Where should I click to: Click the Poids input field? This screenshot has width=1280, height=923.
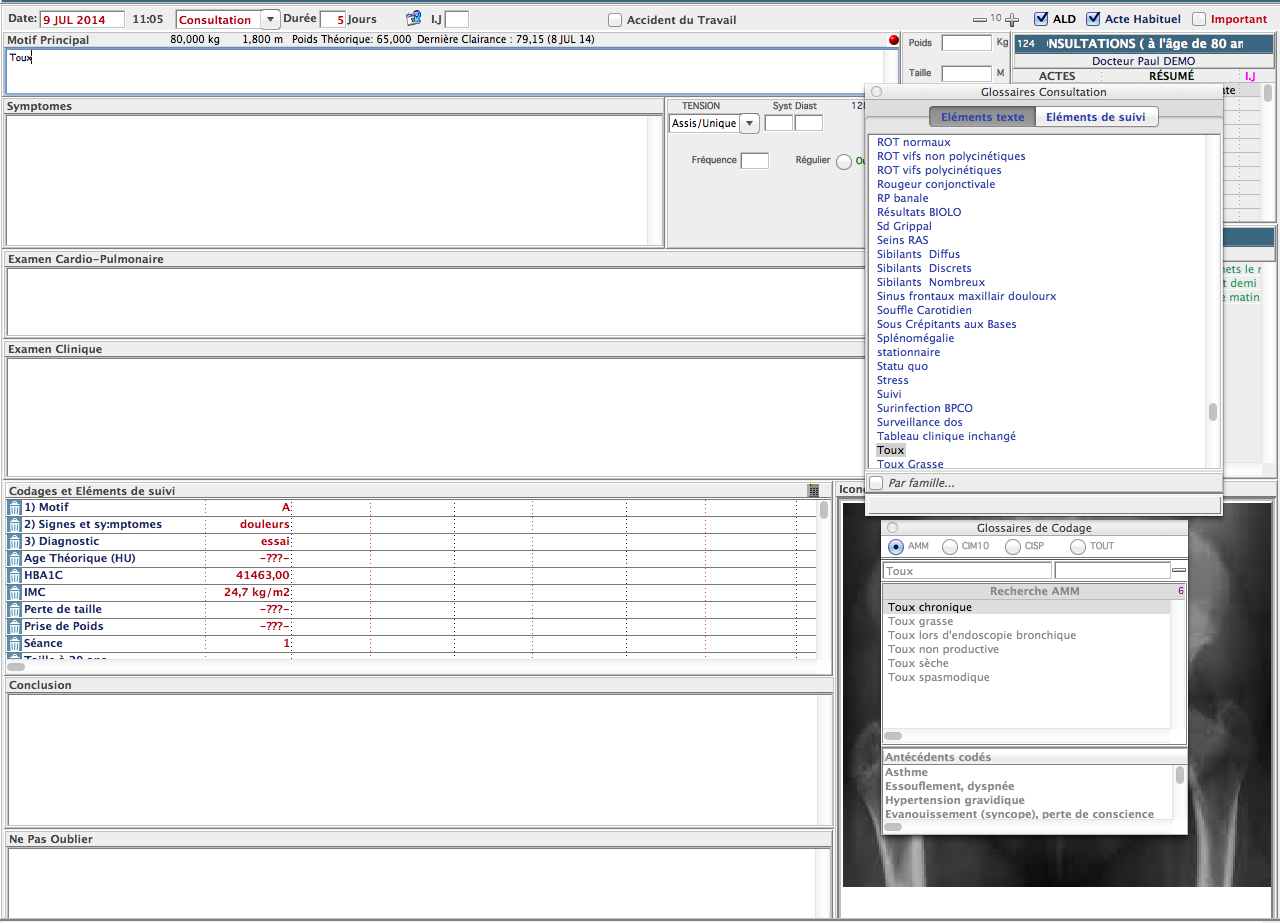[966, 43]
